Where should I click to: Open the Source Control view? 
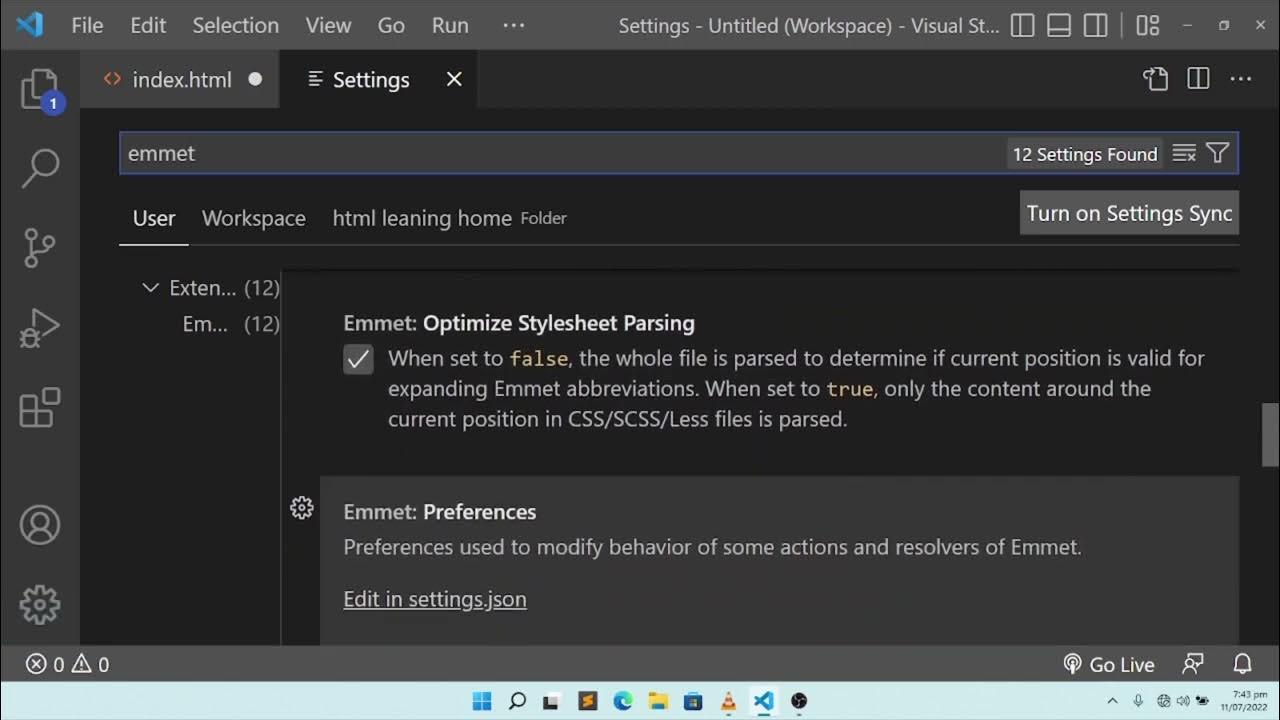40,248
